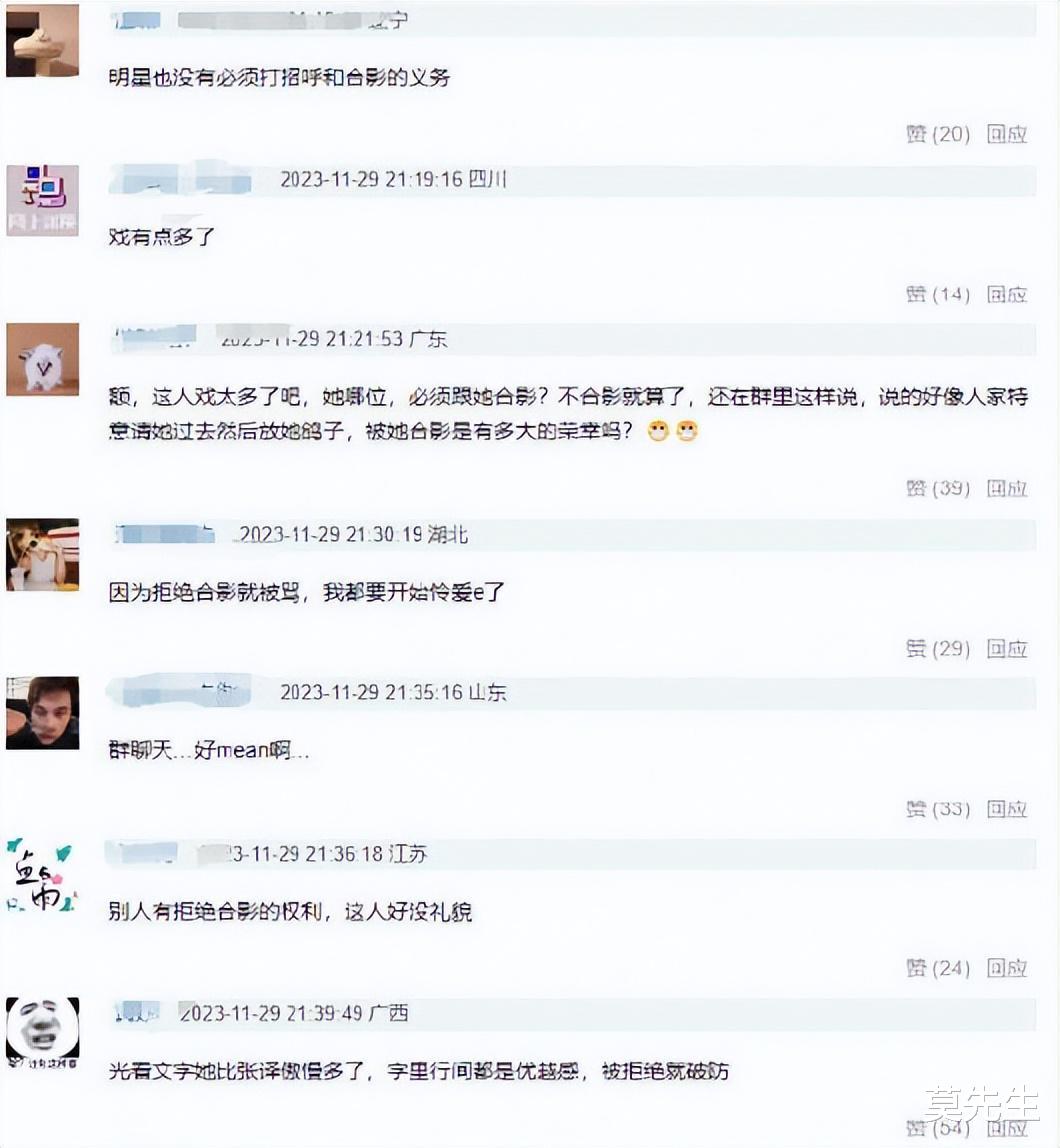Image resolution: width=1060 pixels, height=1148 pixels.
Task: Click the avatar of the Liaoning commenter
Action: [42, 40]
